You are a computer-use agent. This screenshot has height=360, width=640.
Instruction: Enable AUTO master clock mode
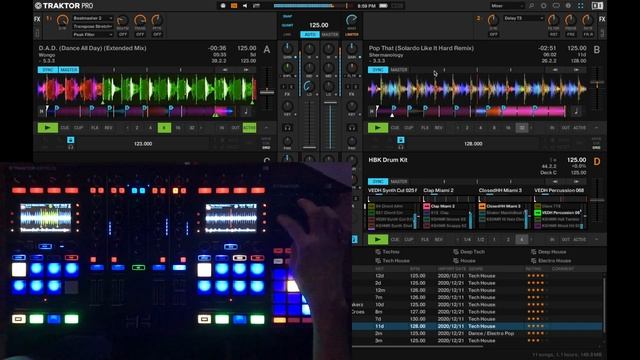pos(310,35)
